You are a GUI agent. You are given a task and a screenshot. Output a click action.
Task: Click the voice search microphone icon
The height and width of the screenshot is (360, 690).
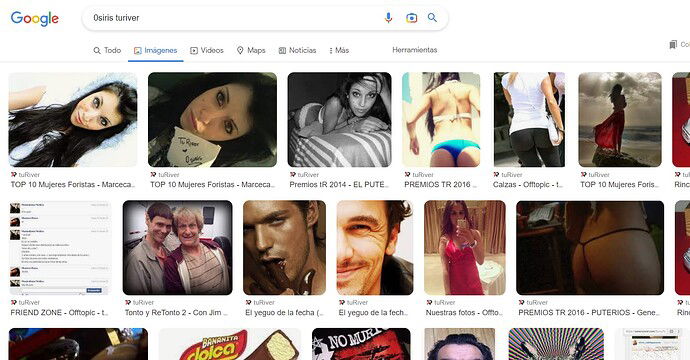click(x=388, y=18)
